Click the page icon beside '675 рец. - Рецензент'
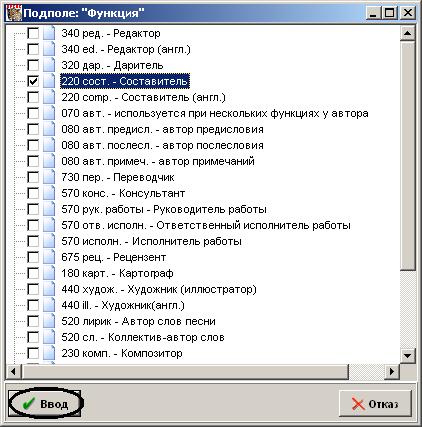 (49, 257)
